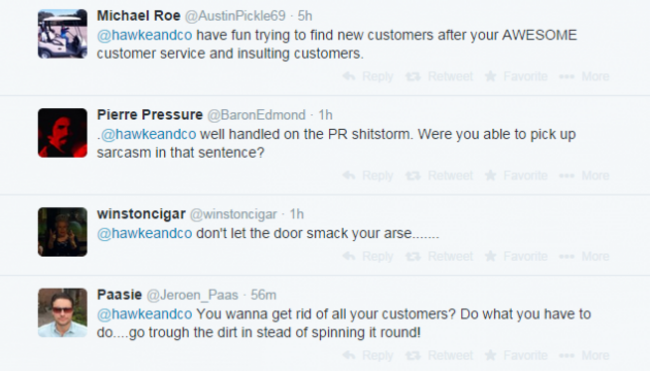The image size is (650, 371).
Task: Reply to Michael Roe's tweet
Action: pyautogui.click(x=368, y=77)
